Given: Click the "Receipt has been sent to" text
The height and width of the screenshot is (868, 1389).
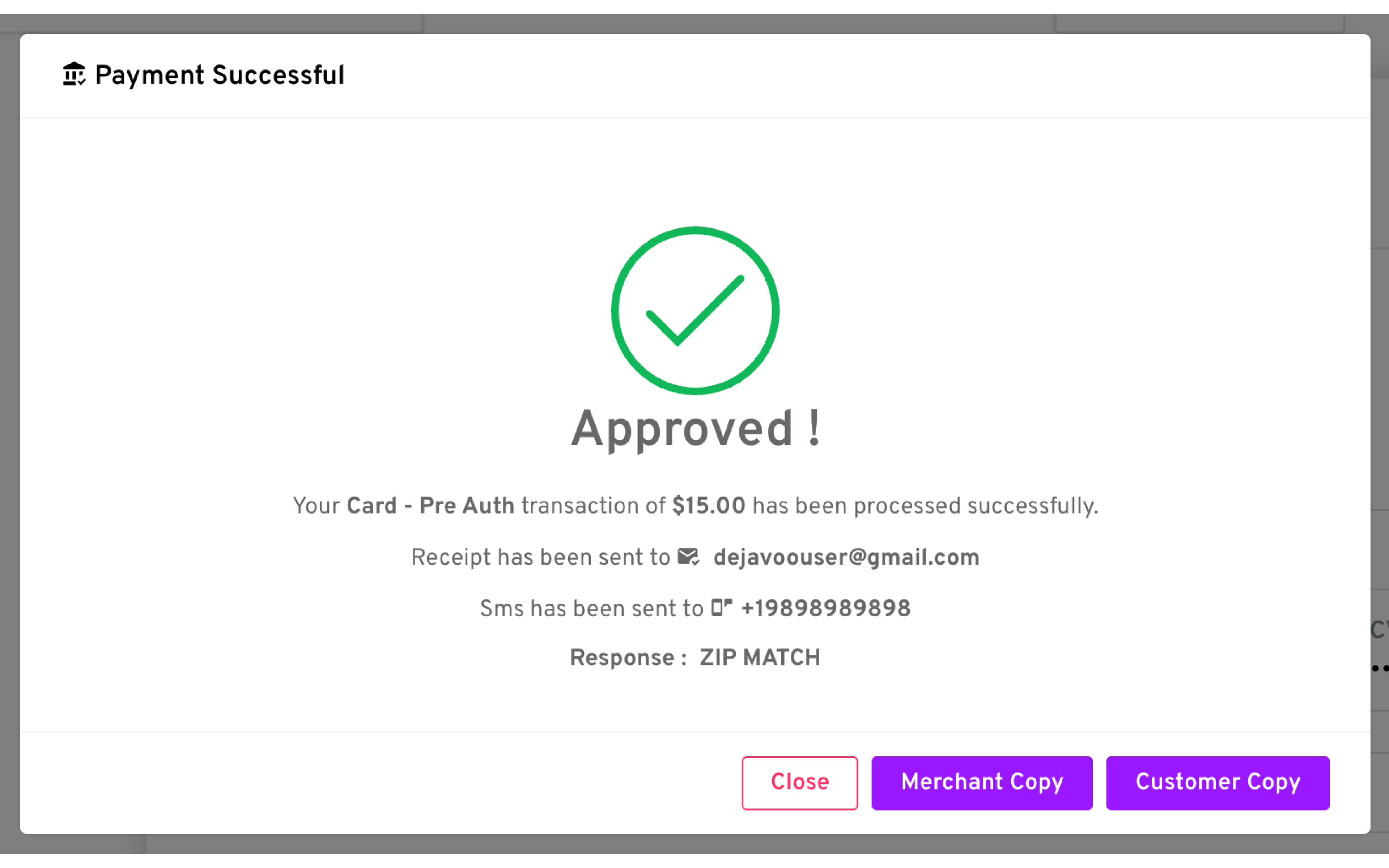Looking at the screenshot, I should pos(540,557).
